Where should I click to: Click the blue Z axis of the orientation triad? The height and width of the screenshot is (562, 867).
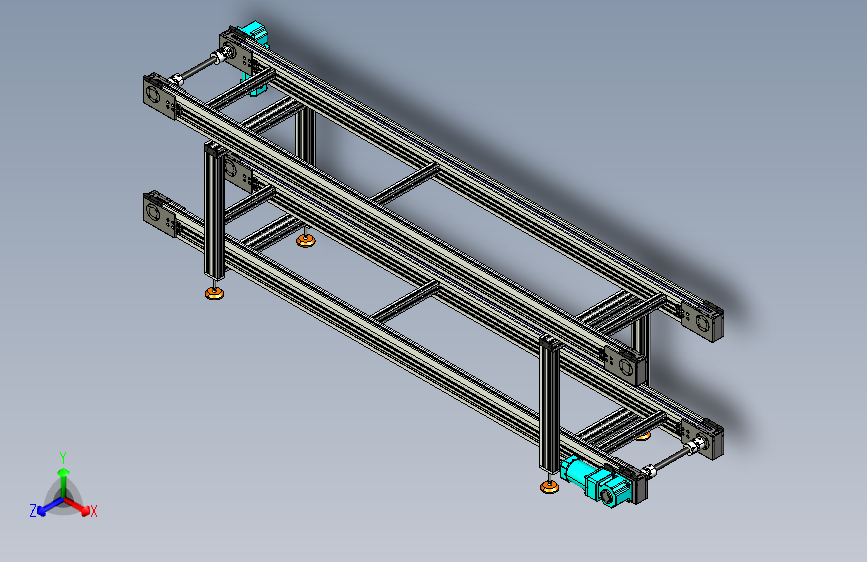tap(51, 506)
